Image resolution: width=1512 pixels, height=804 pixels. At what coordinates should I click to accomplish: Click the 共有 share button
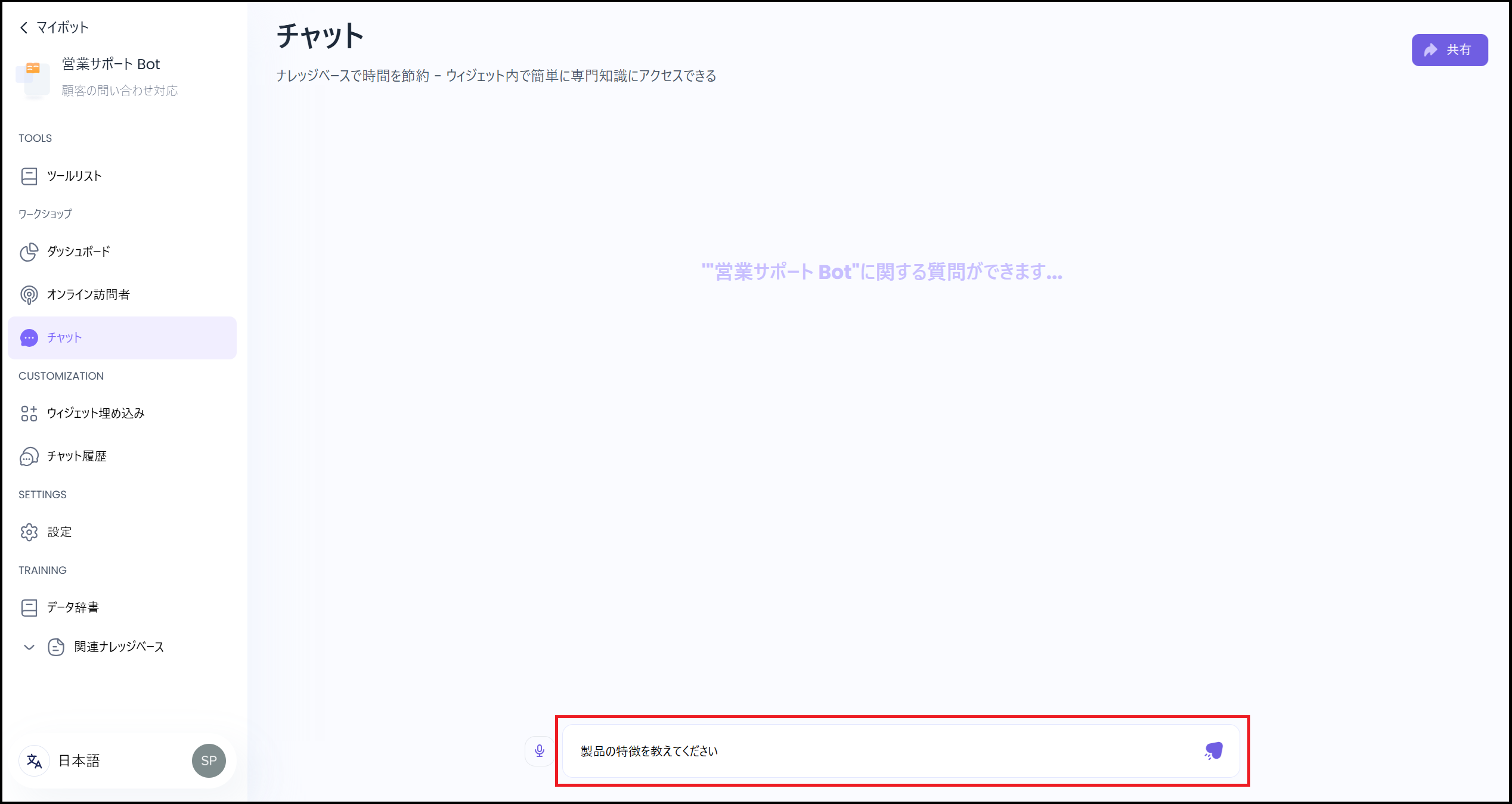(1449, 50)
